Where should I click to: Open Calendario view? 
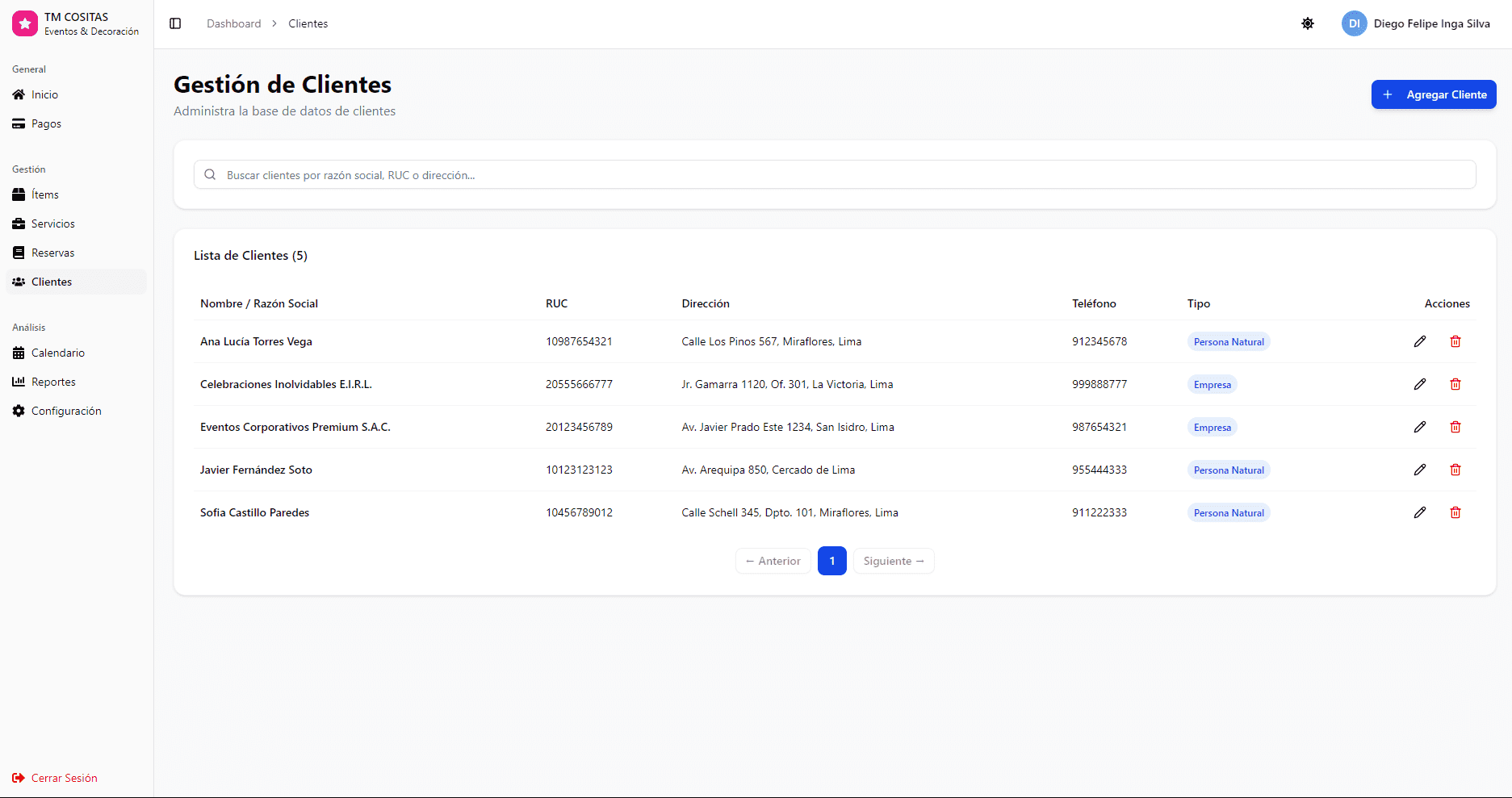click(x=77, y=353)
